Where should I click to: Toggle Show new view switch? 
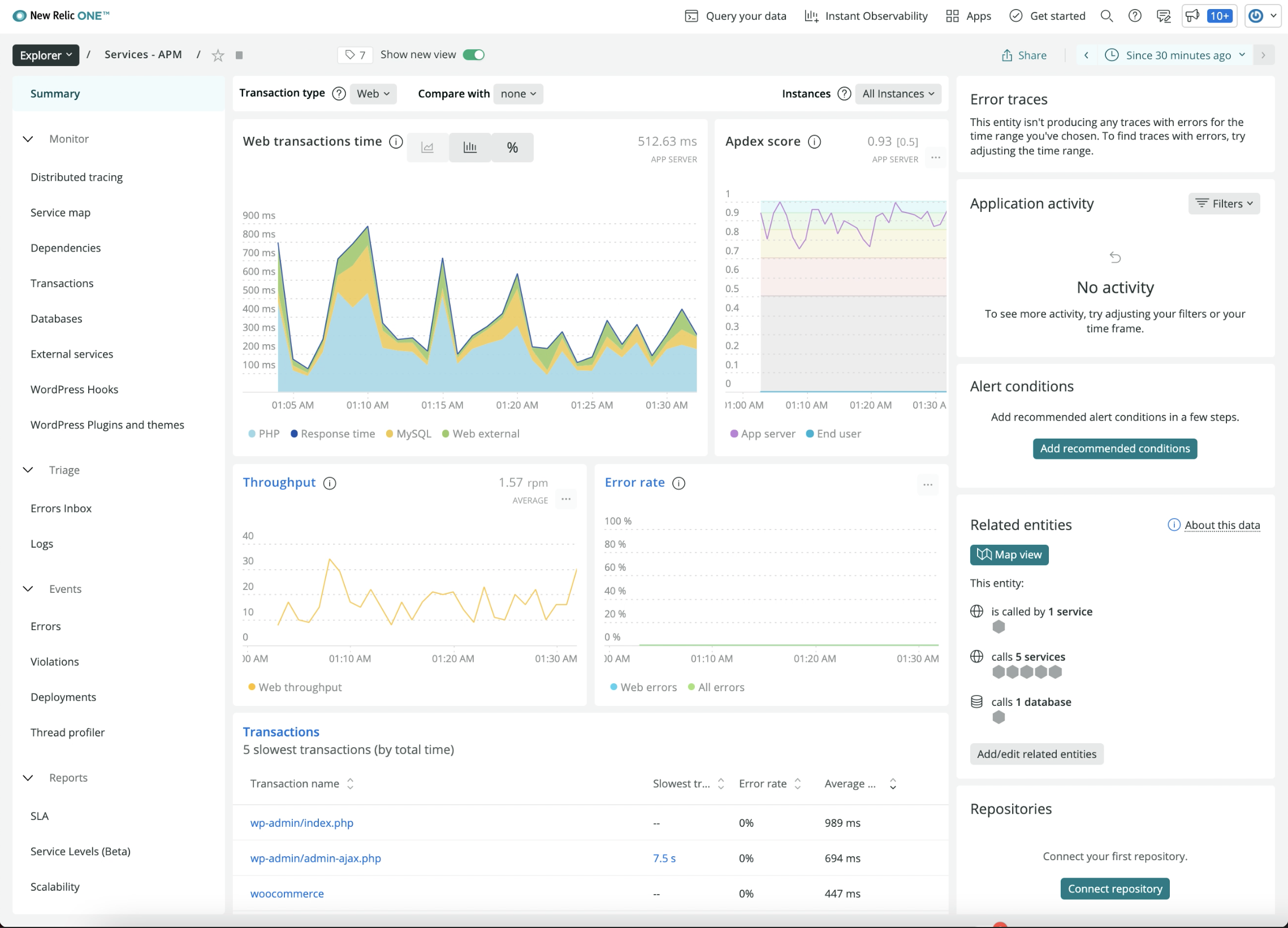tap(473, 55)
